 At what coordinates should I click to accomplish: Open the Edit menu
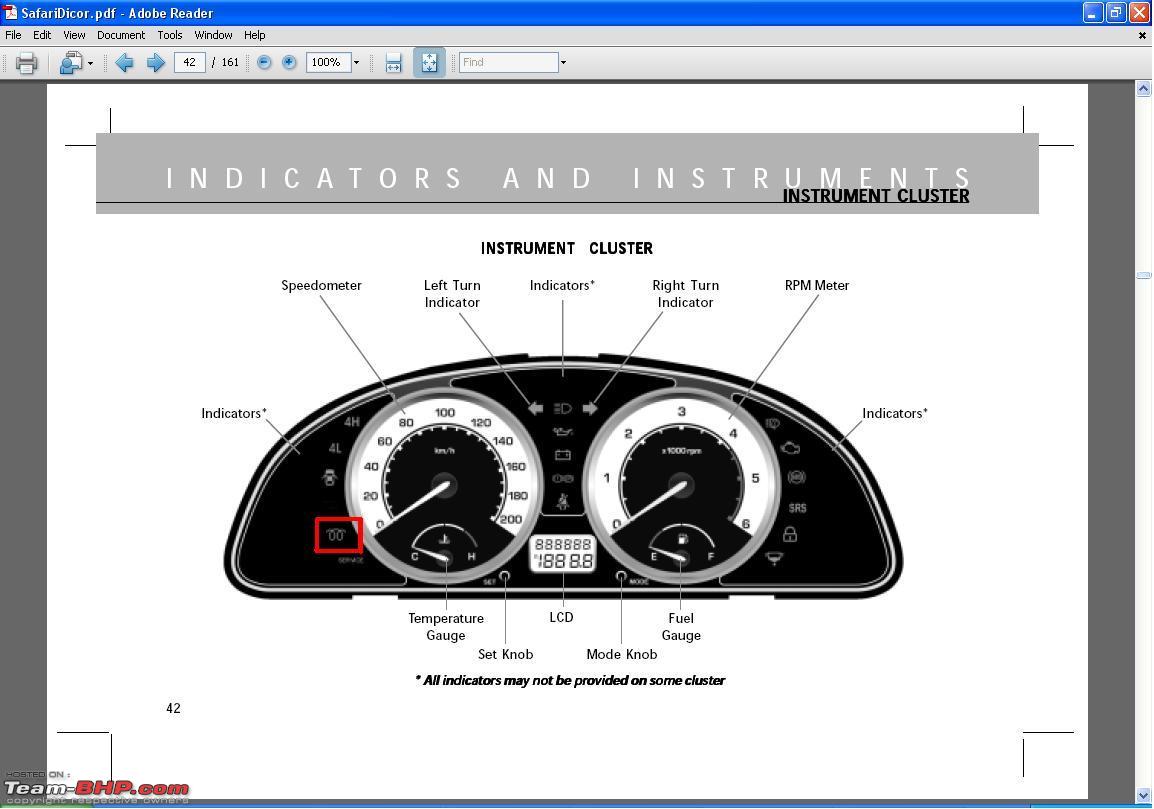[x=42, y=35]
